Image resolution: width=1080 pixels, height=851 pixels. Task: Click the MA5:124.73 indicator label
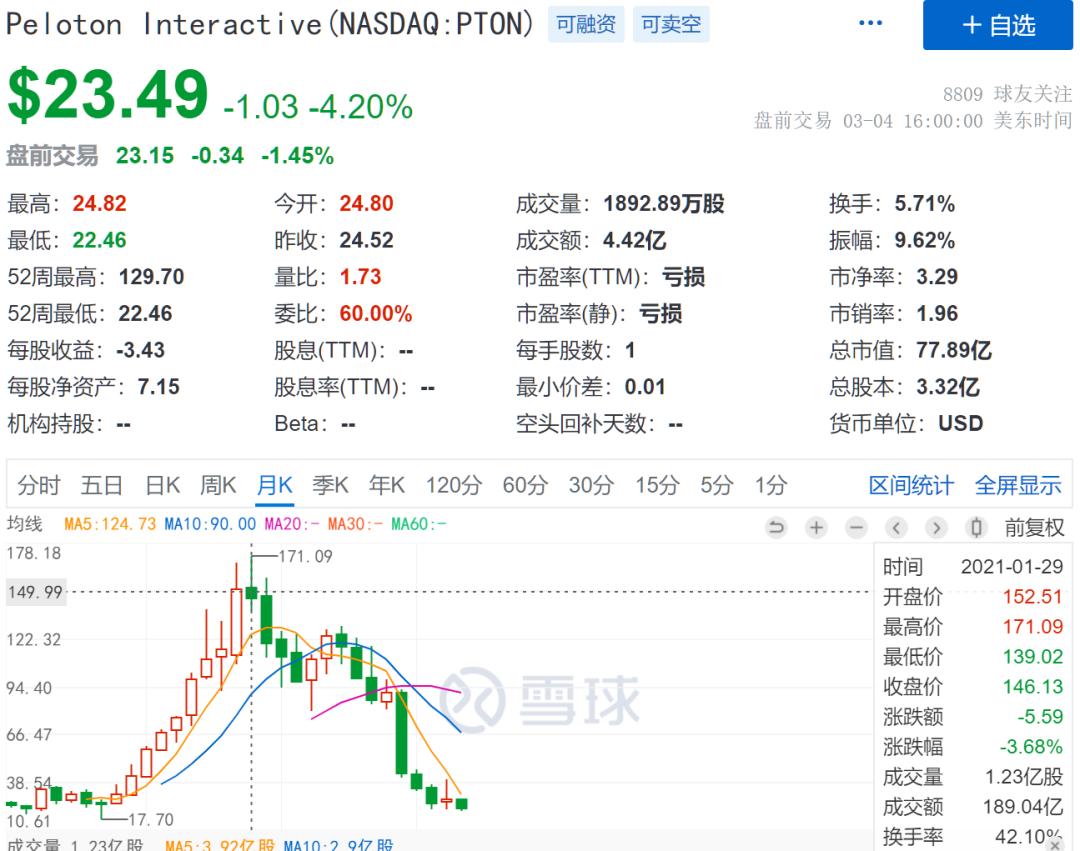tap(110, 524)
